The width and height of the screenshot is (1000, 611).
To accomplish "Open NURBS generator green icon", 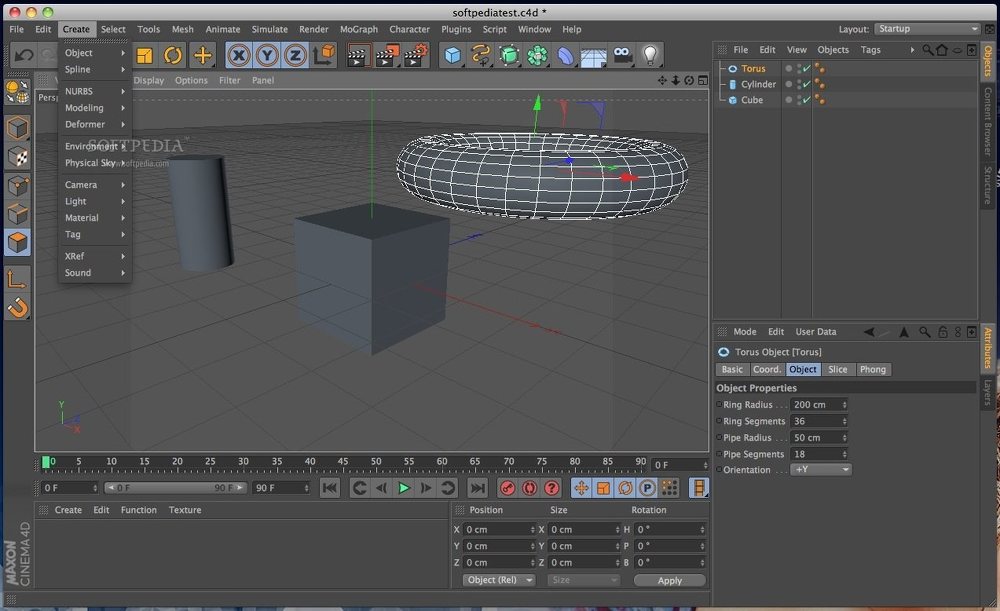I will (x=509, y=55).
